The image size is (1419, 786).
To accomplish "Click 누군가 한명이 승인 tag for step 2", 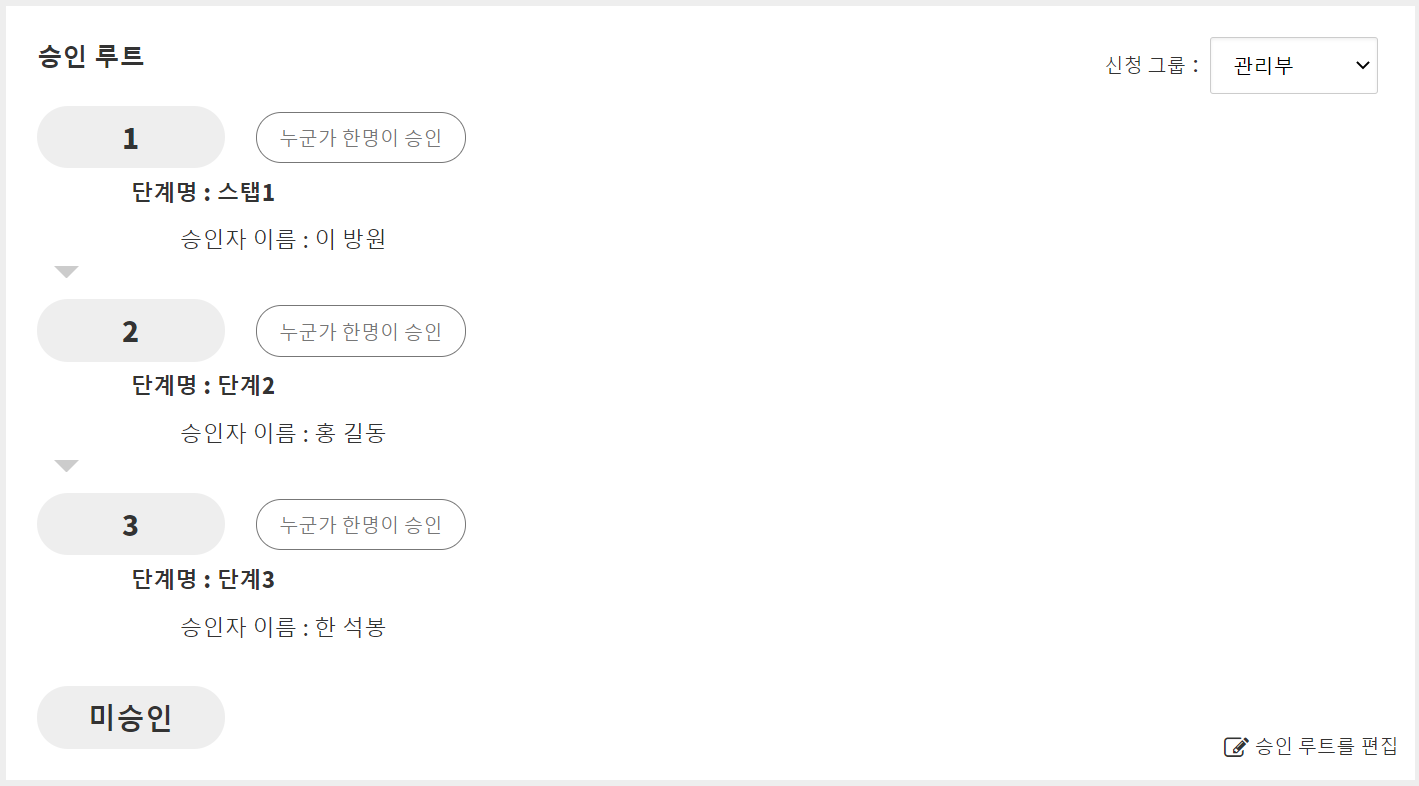I will [x=361, y=331].
